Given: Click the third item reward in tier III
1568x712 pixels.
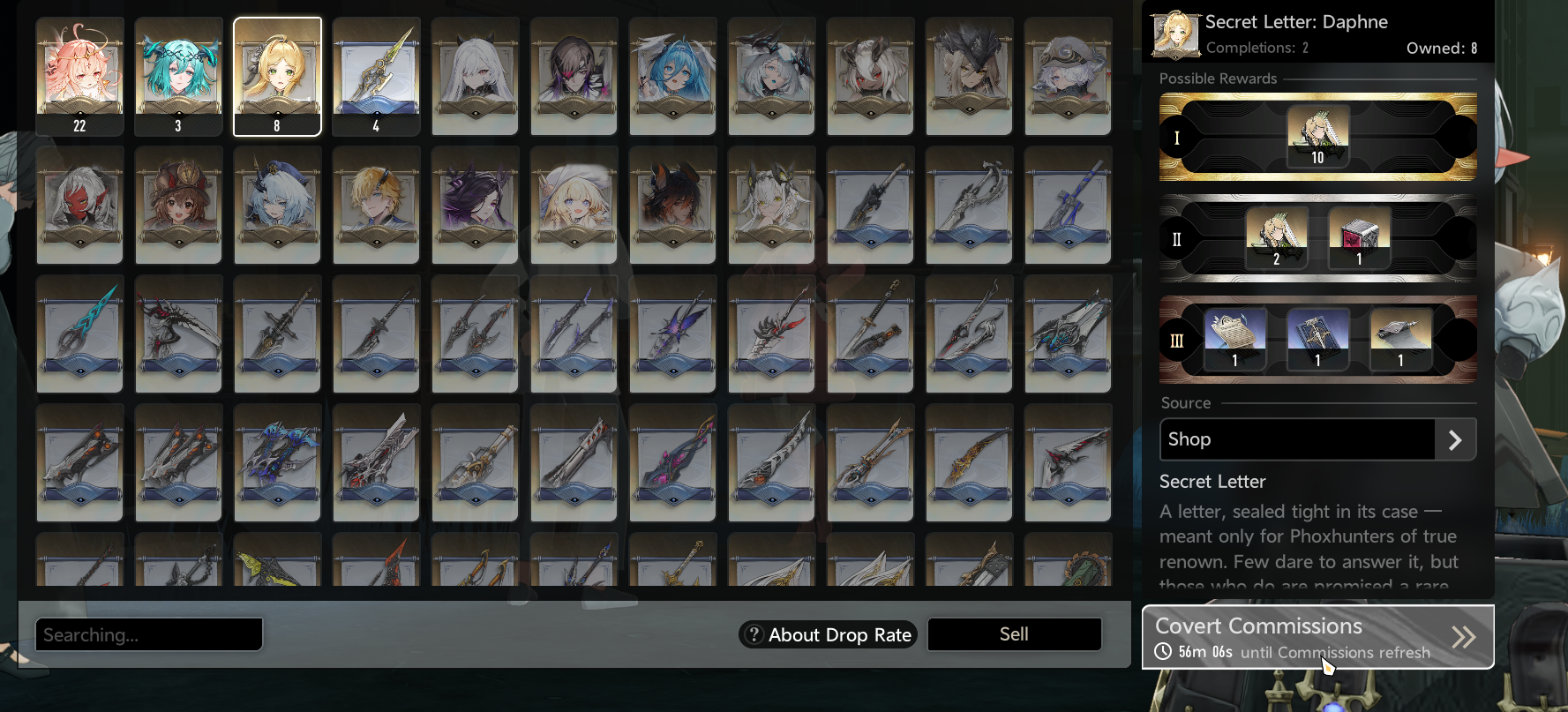Looking at the screenshot, I should coord(1400,340).
